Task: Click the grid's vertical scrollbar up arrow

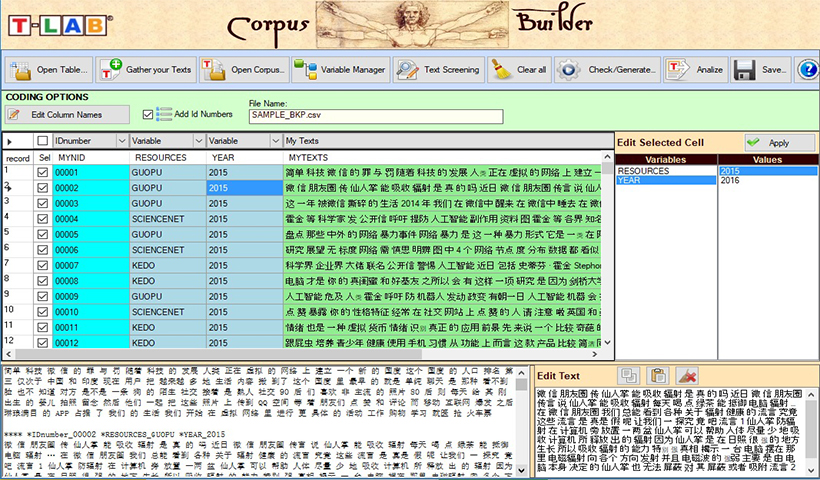Action: pos(607,156)
